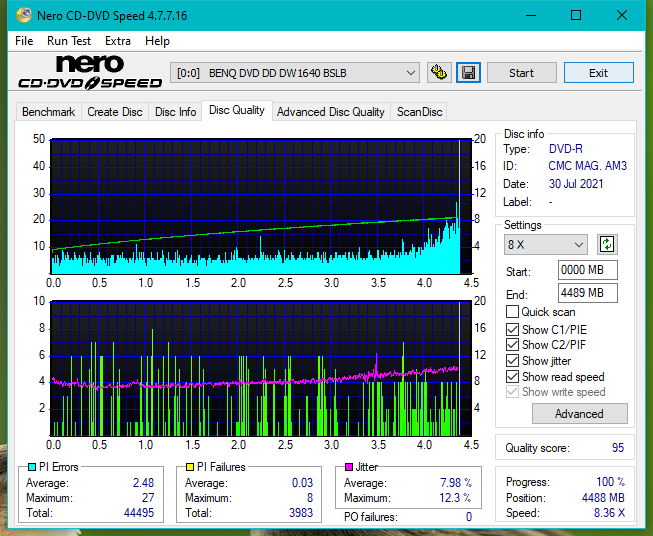Image resolution: width=653 pixels, height=536 pixels.
Task: Click the Position value 4488 MB
Action: point(603,498)
